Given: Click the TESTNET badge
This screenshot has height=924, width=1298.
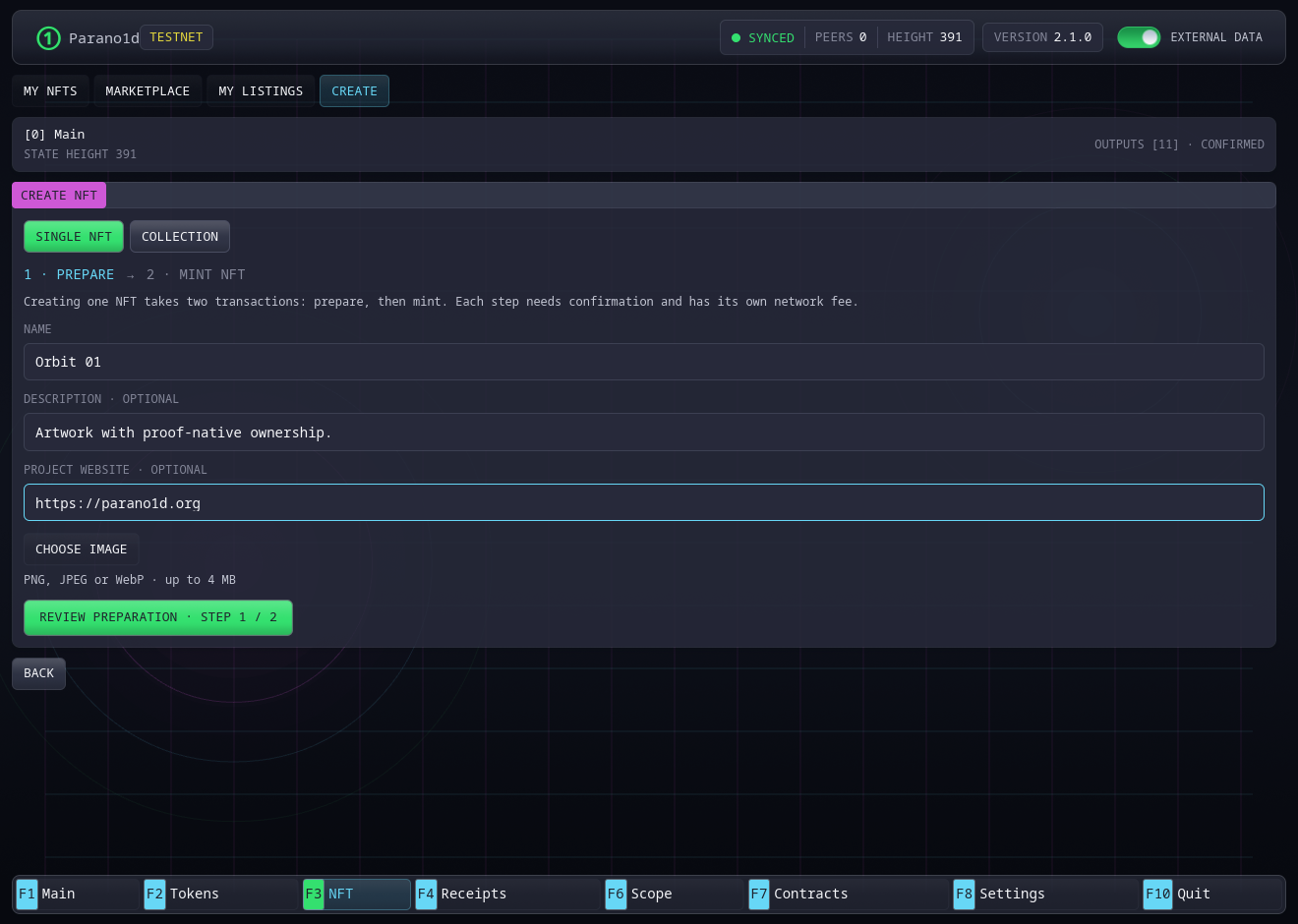Looking at the screenshot, I should point(176,37).
